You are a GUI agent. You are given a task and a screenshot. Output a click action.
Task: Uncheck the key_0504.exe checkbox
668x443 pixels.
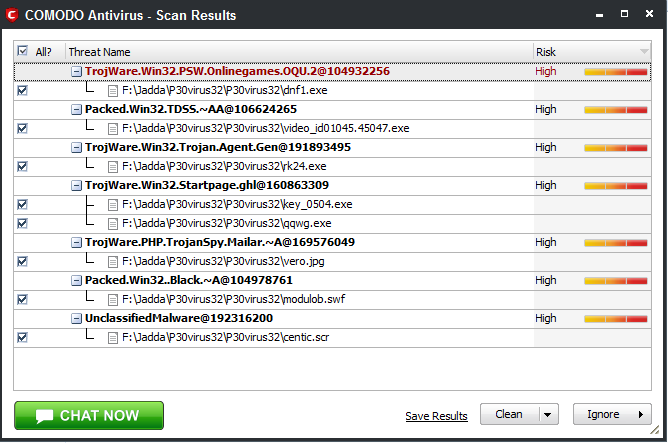pyautogui.click(x=22, y=204)
